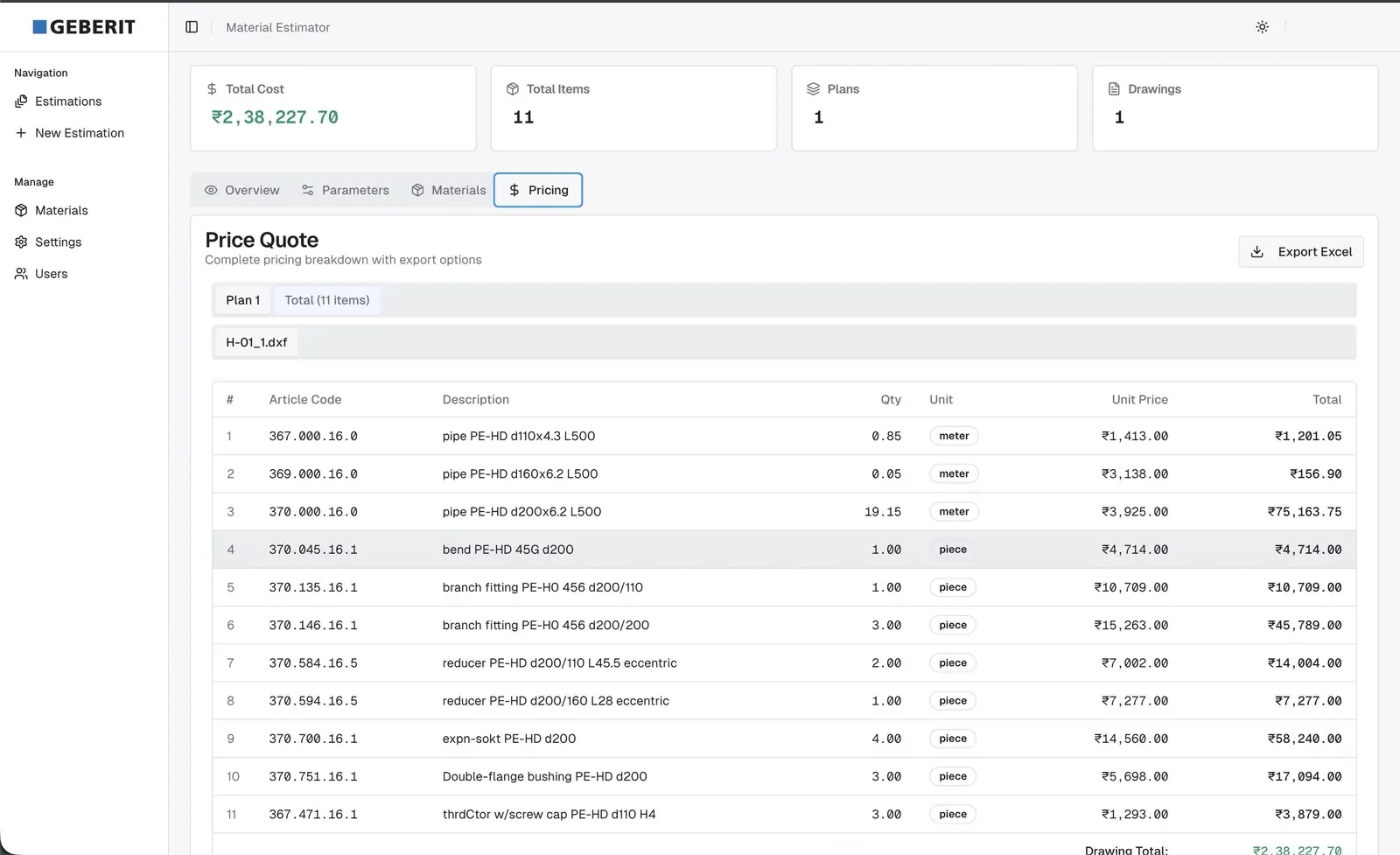The width and height of the screenshot is (1400, 855).
Task: Toggle the sidebar panel icon
Action: pyautogui.click(x=192, y=27)
